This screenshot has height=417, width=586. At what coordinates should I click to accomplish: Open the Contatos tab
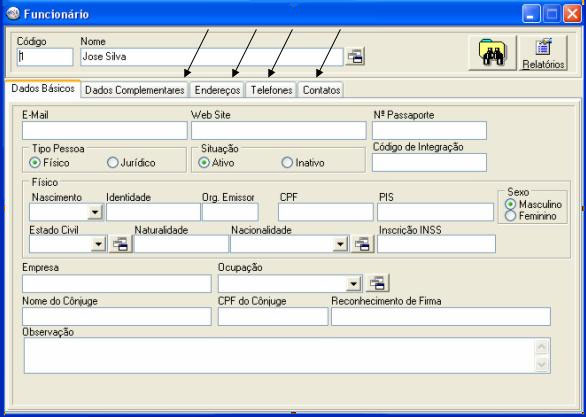pyautogui.click(x=321, y=90)
